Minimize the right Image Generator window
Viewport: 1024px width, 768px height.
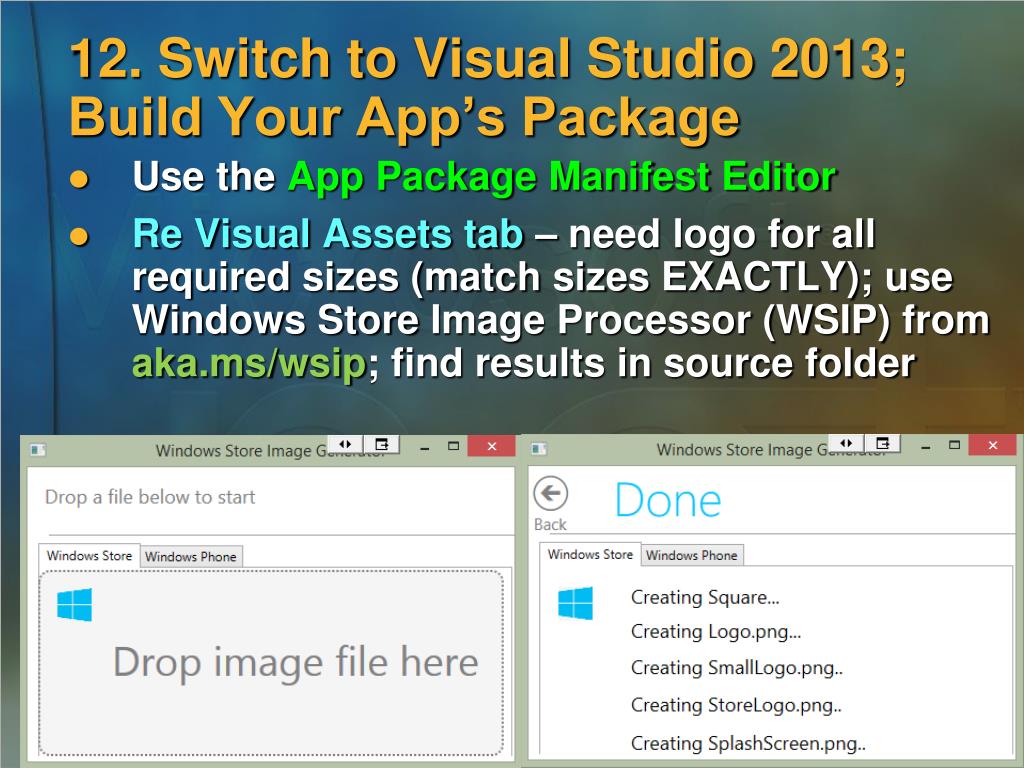926,447
